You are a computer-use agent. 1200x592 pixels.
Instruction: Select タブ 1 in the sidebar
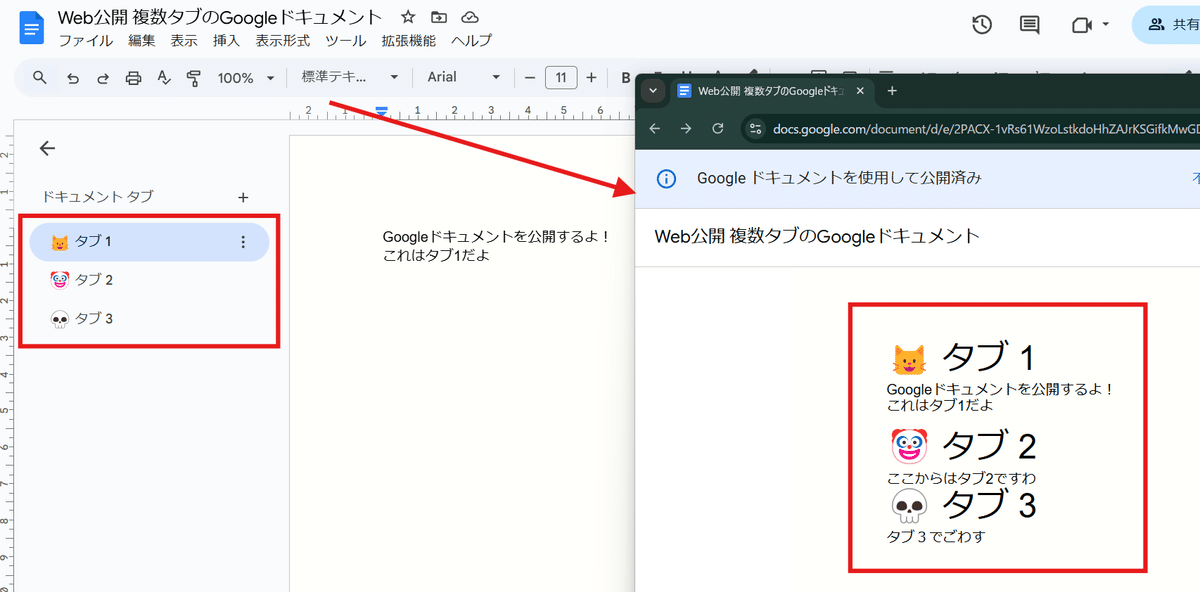[149, 242]
